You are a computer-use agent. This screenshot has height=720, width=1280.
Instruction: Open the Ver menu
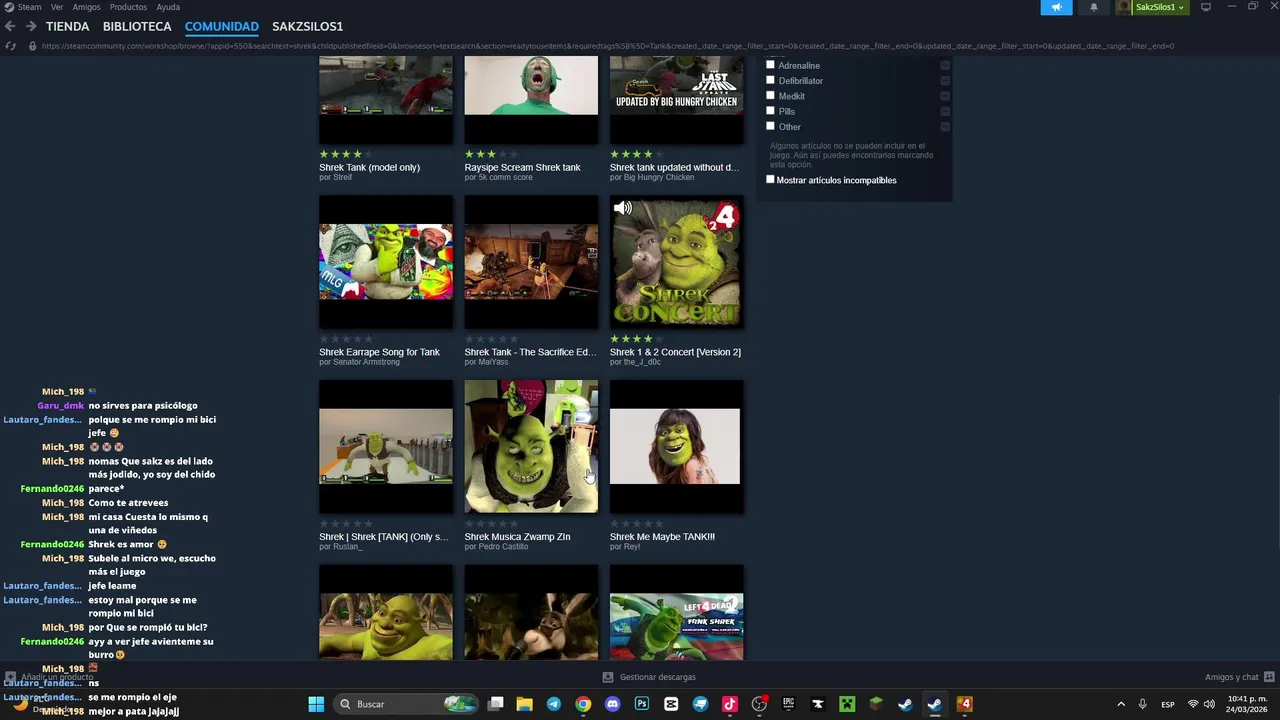coord(57,7)
